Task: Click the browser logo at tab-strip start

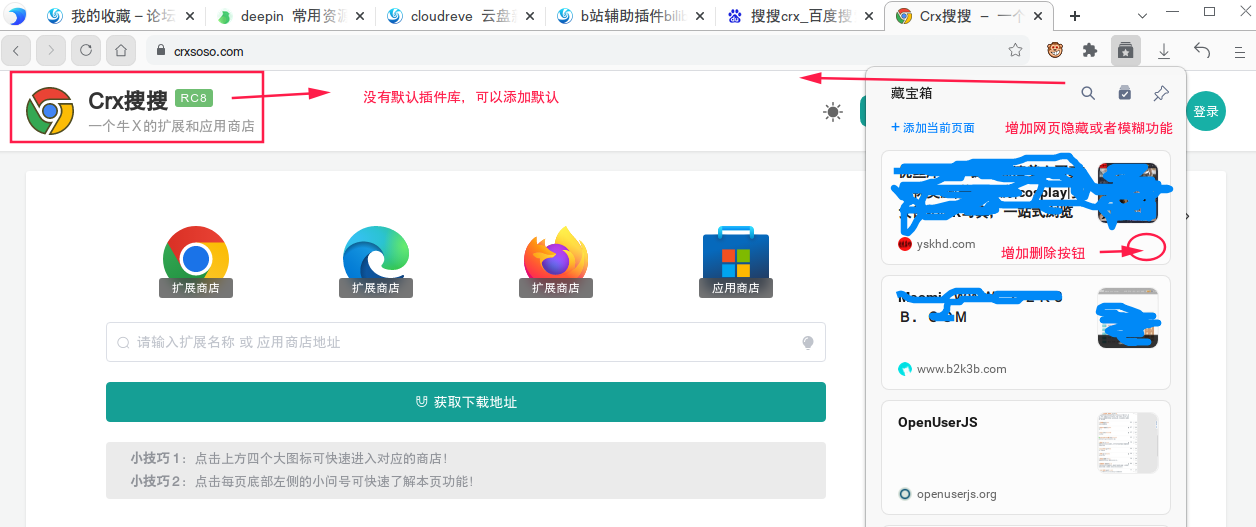Action: coord(16,16)
